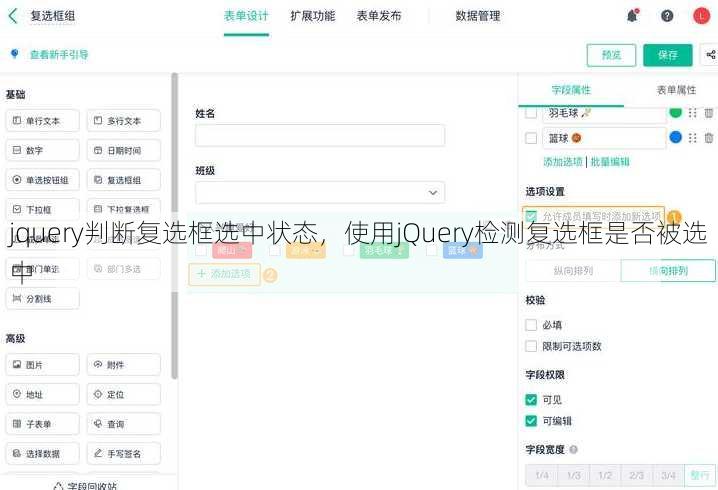Add a 部门多选 field

pyautogui.click(x=124, y=269)
